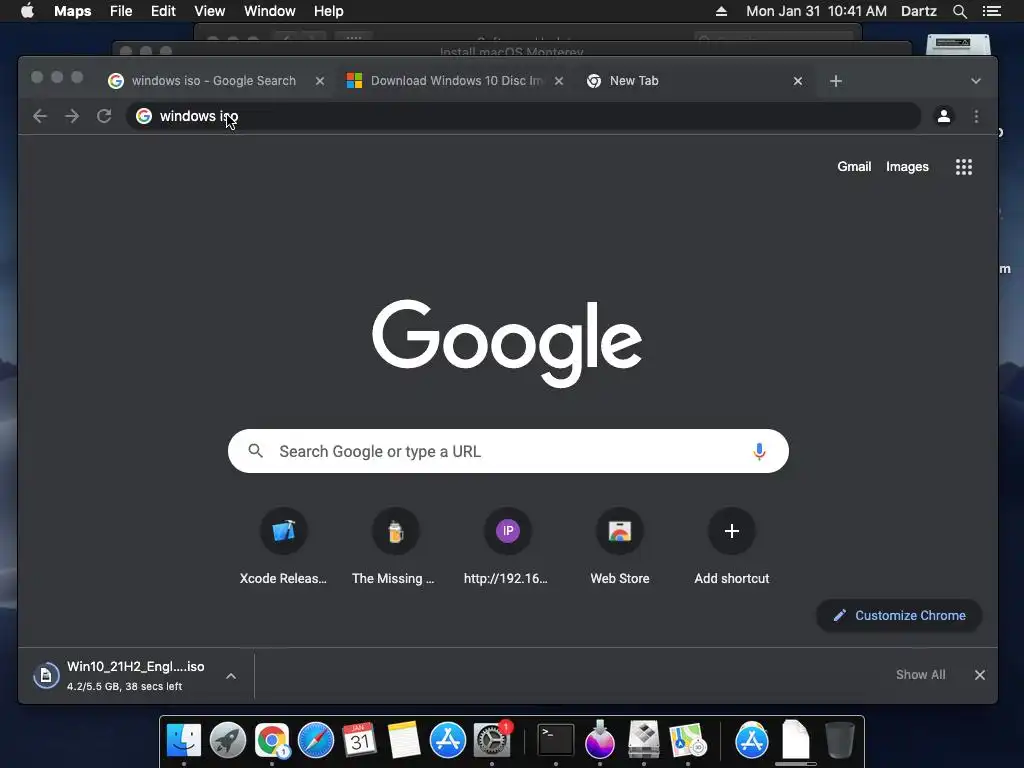Close the windows iso search tab
The image size is (1024, 768).
320,81
